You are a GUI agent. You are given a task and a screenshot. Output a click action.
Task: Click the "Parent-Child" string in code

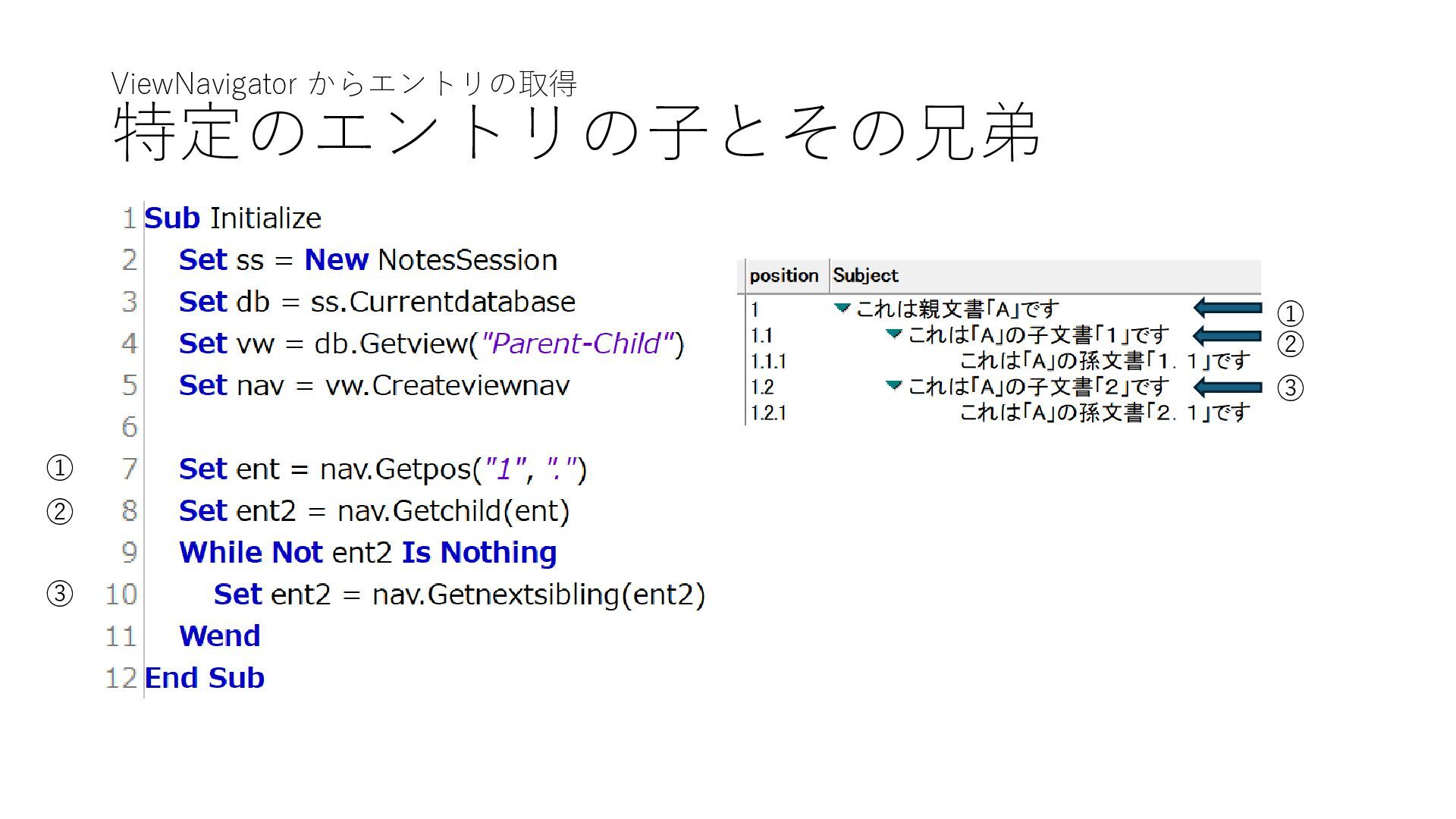(578, 344)
